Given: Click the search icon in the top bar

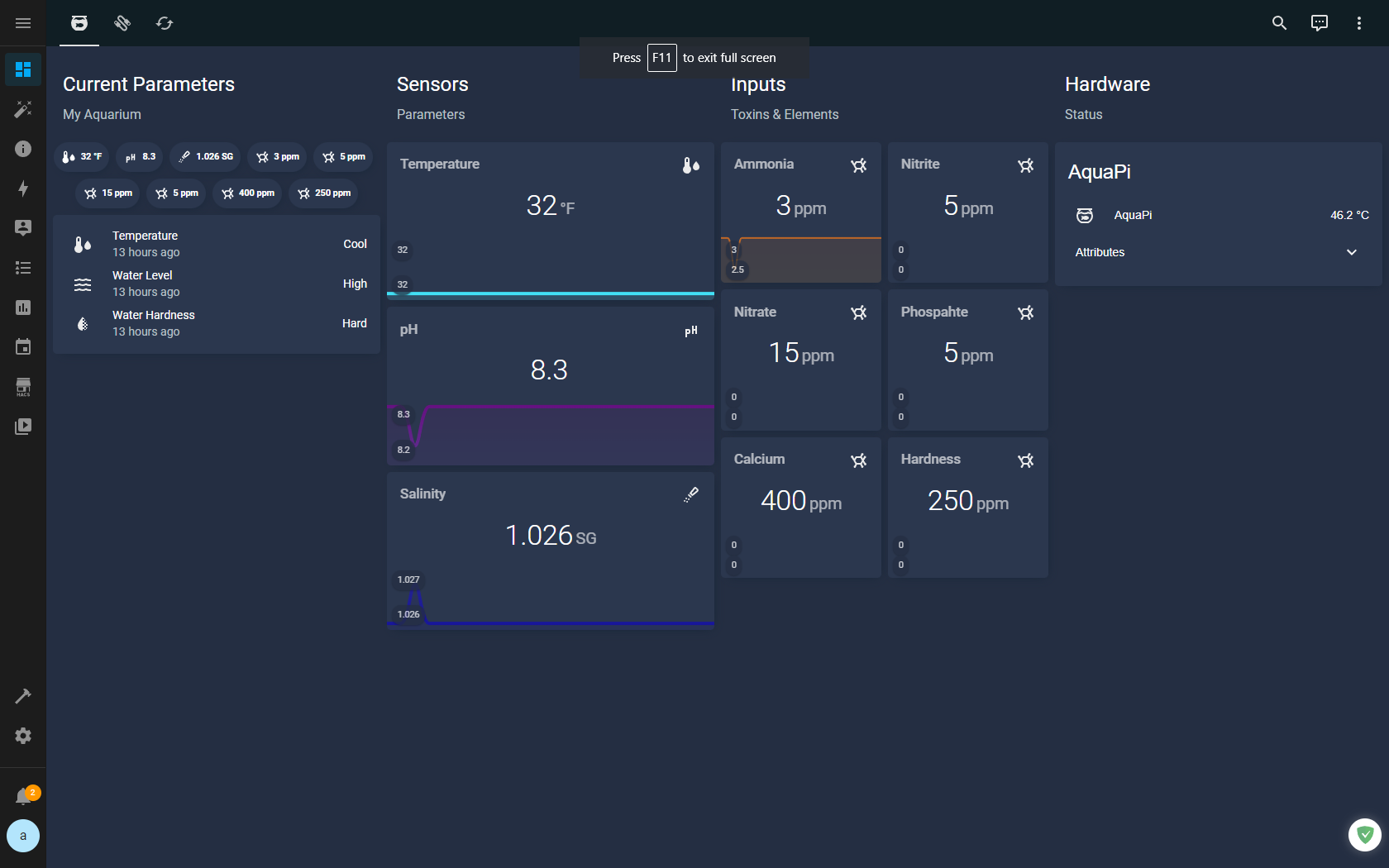Looking at the screenshot, I should 1278,23.
